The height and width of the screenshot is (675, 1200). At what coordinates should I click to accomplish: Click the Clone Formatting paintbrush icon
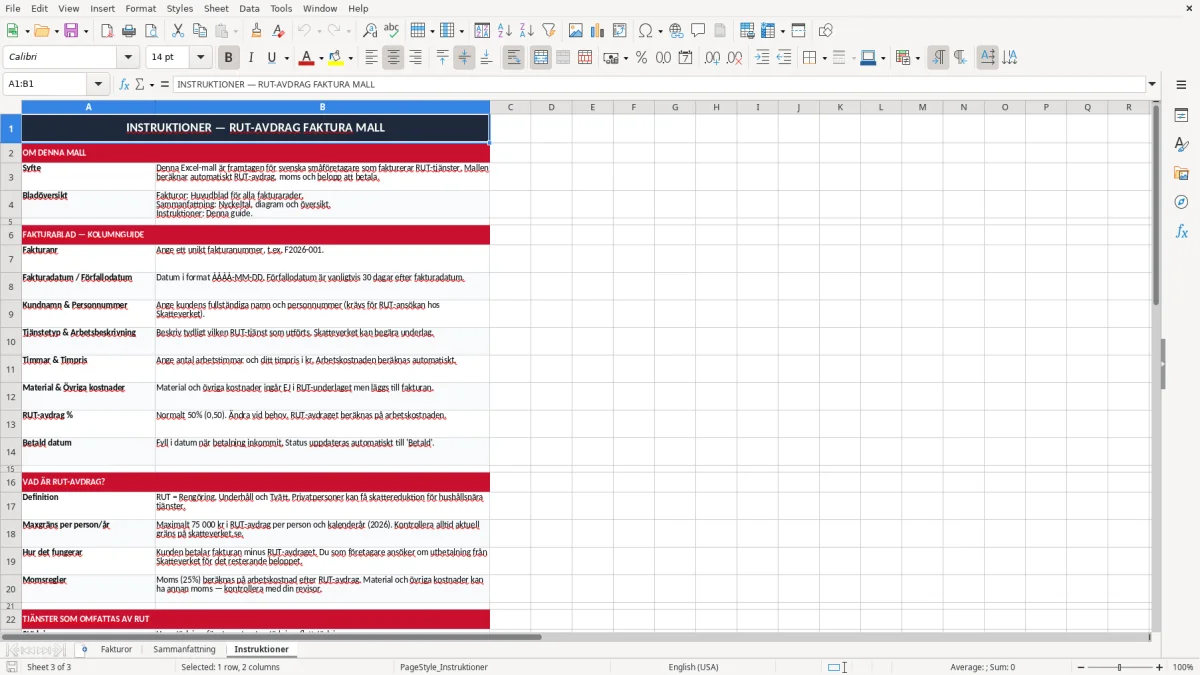(257, 31)
